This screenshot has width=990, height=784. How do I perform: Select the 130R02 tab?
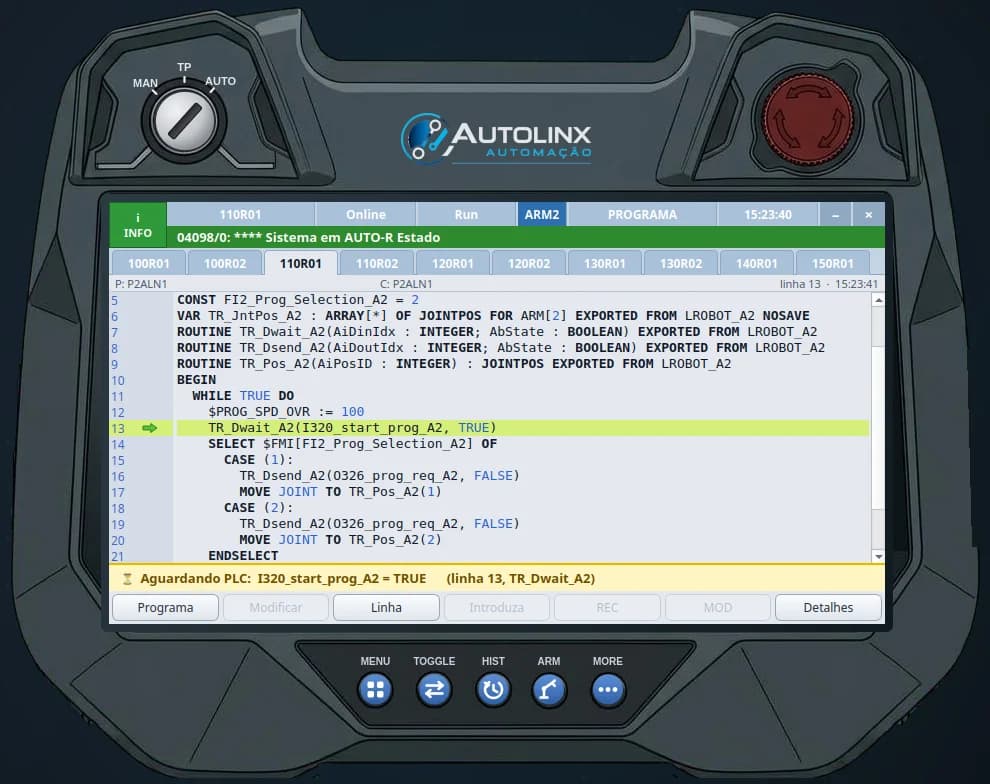pyautogui.click(x=681, y=263)
